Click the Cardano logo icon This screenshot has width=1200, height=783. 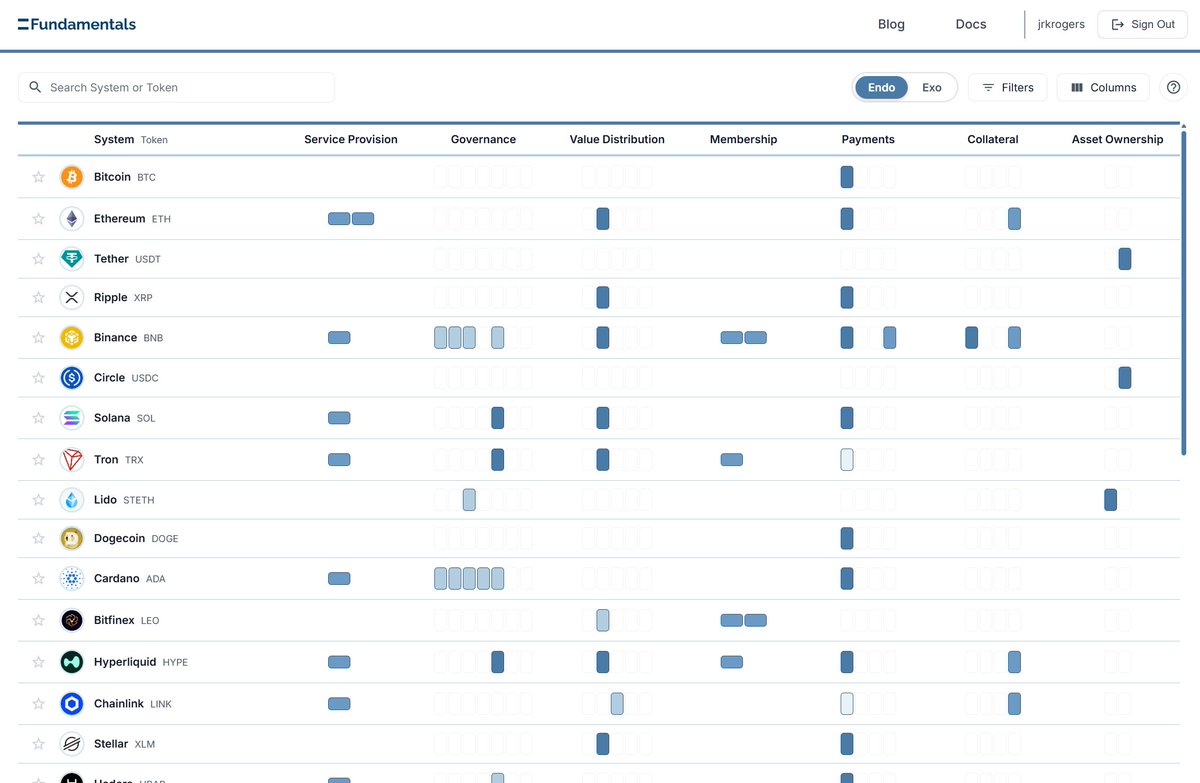[72, 578]
